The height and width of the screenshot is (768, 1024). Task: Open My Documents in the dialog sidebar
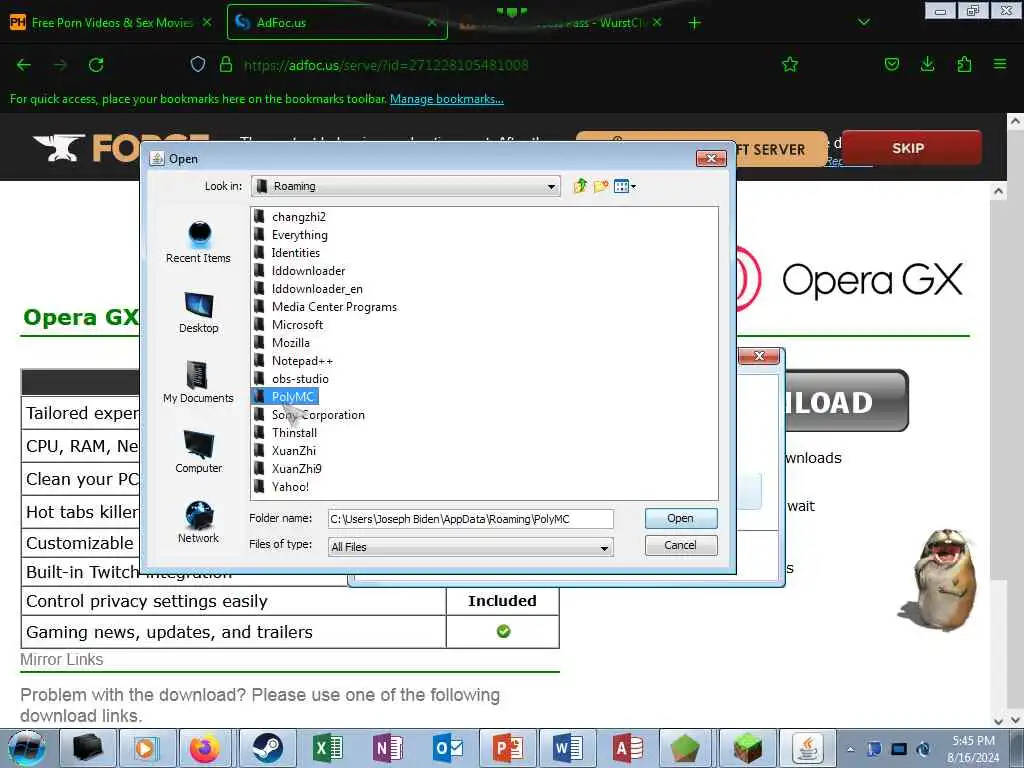click(199, 382)
